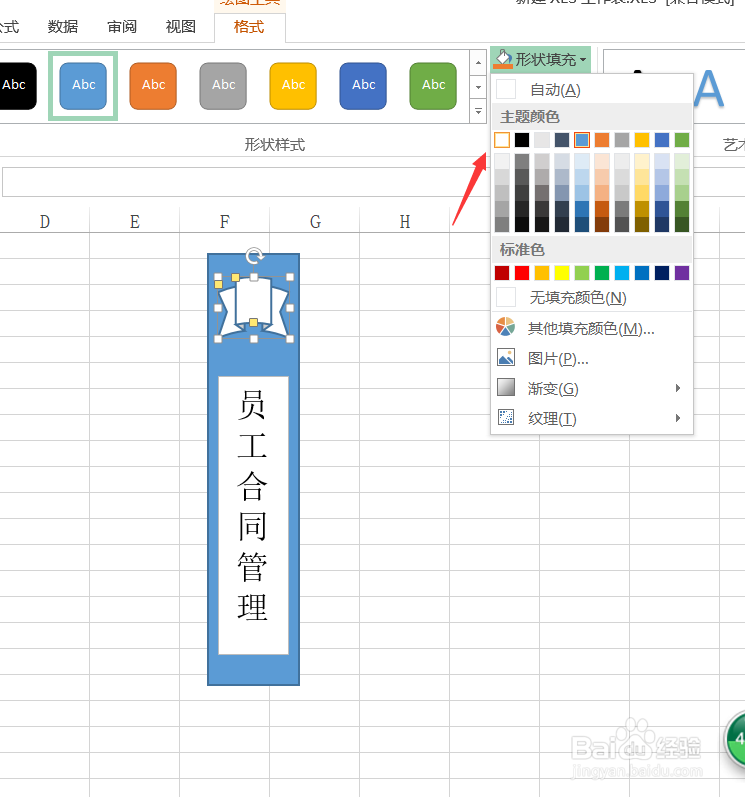
Task: Choose standard light green swatch
Action: coord(582,273)
